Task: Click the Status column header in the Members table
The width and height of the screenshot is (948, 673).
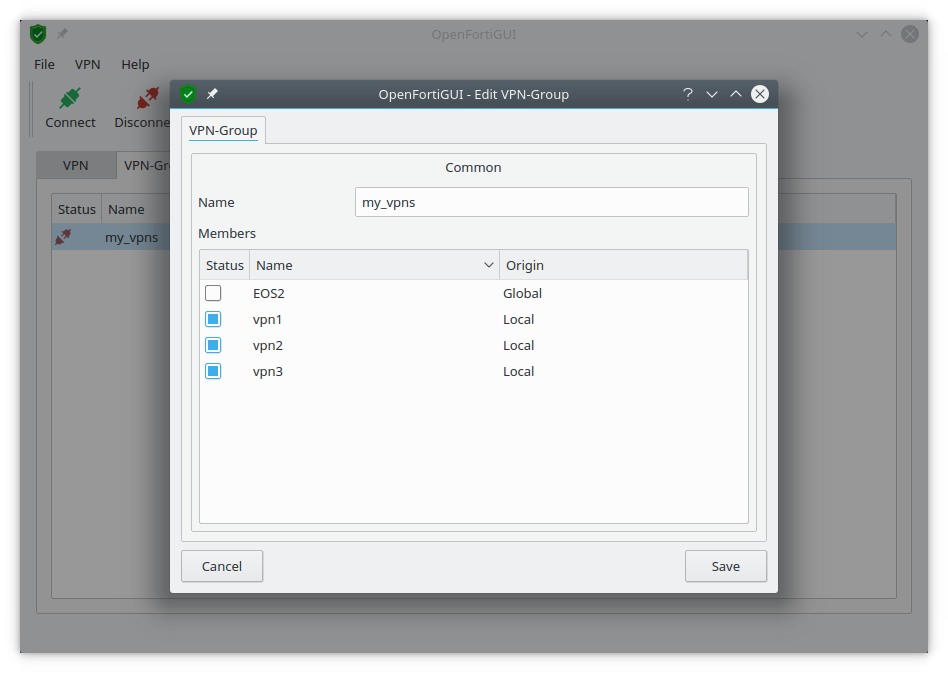Action: [224, 265]
